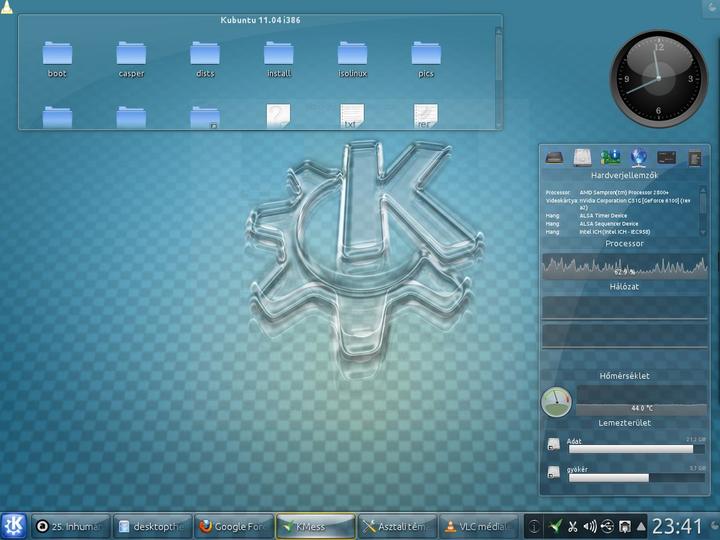Click the processor usage graph
720x540 pixels.
coord(624,267)
